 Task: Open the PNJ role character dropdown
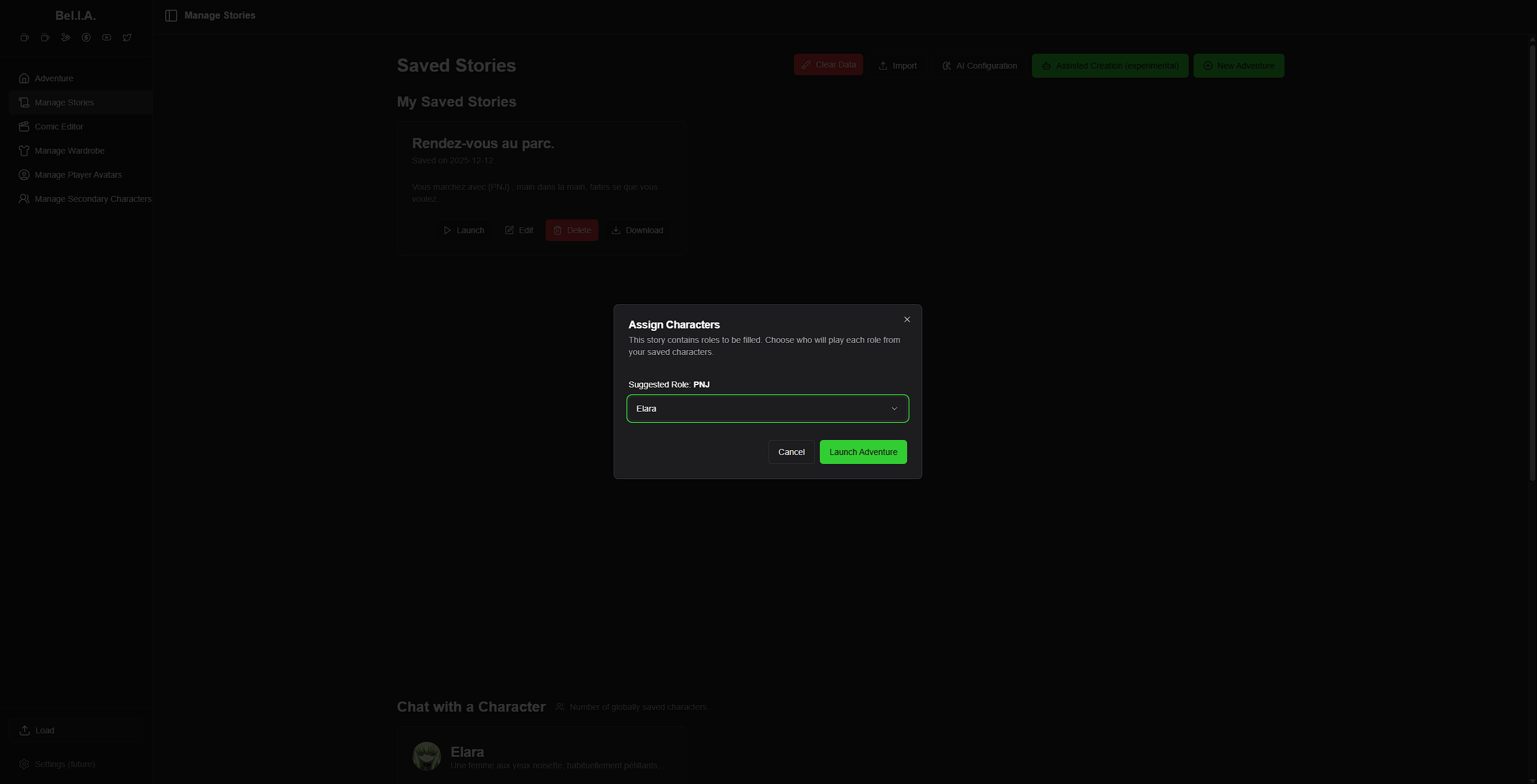click(767, 409)
